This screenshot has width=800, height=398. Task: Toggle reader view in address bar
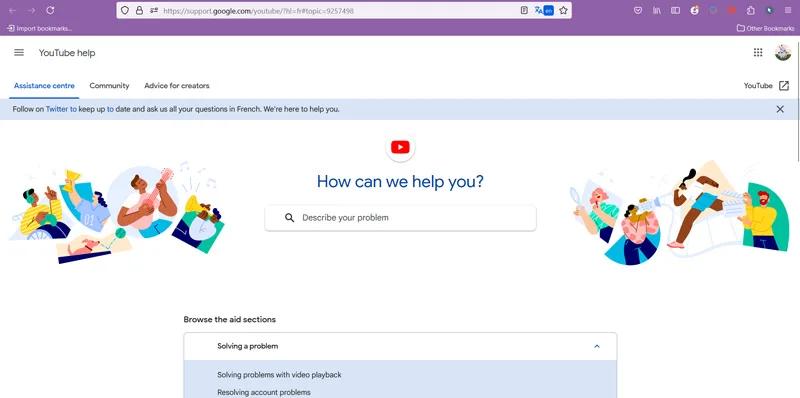click(x=524, y=10)
